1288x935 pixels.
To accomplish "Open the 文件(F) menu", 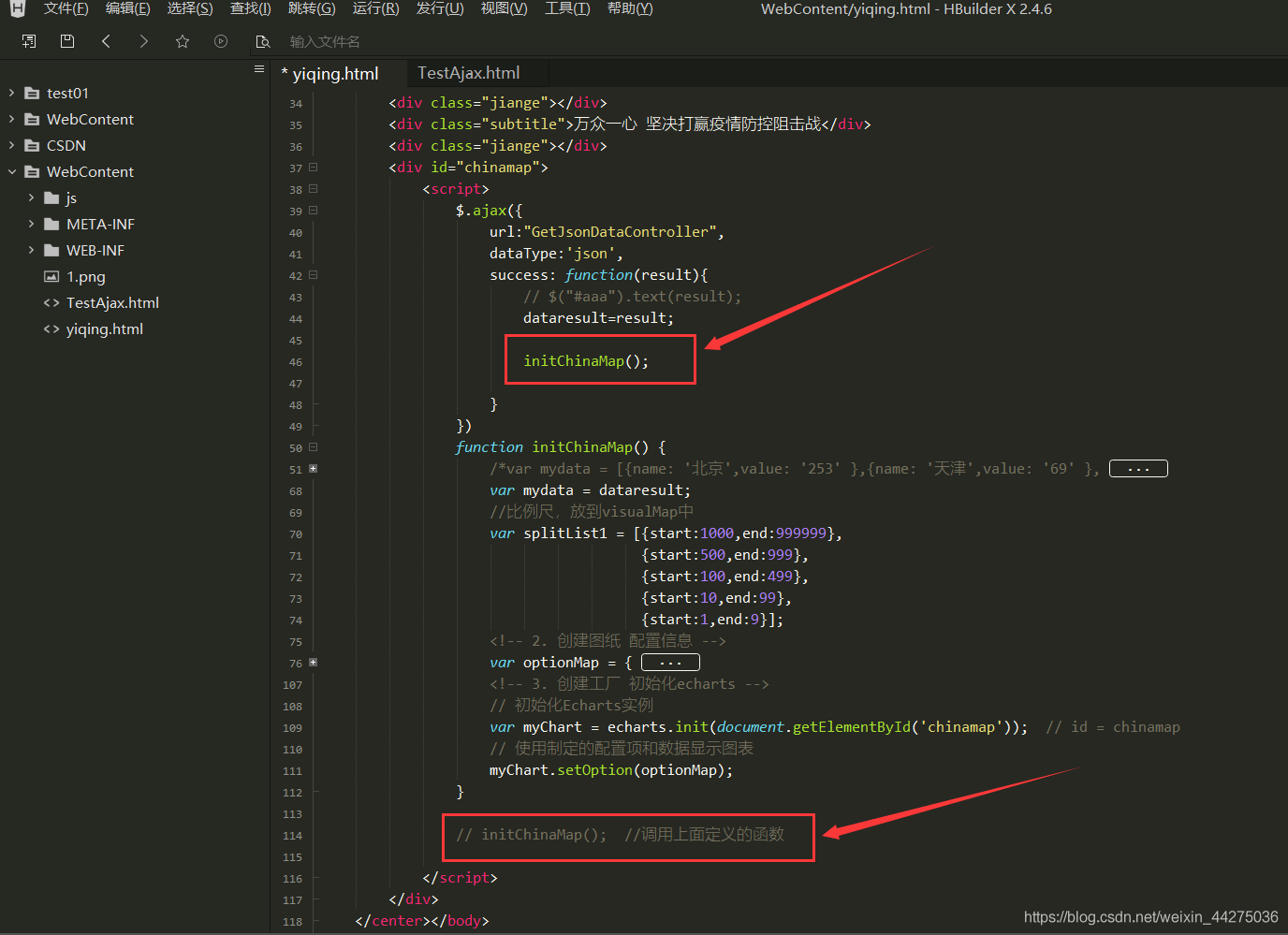I will click(66, 9).
